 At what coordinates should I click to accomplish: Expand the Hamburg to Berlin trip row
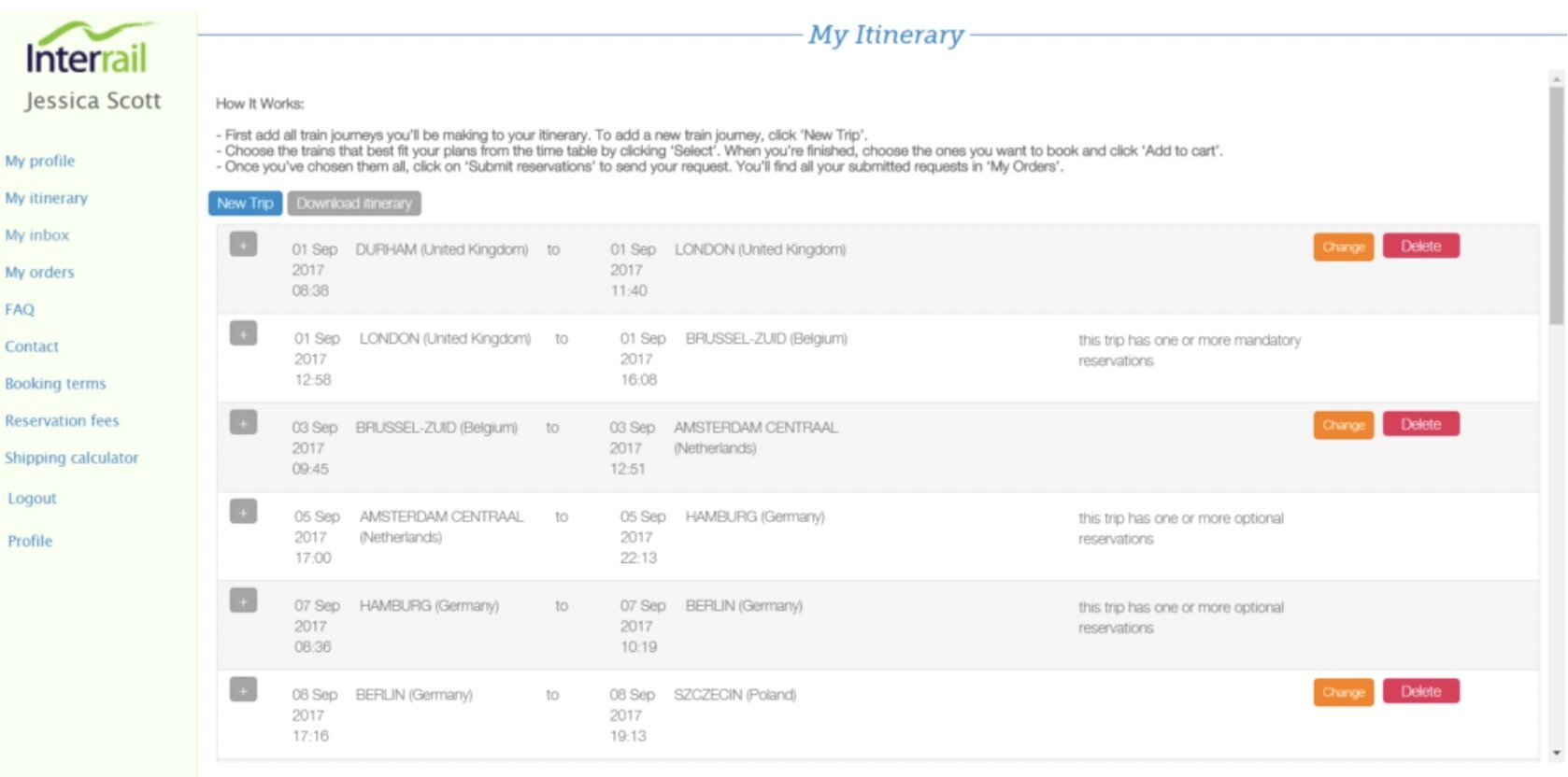coord(243,601)
